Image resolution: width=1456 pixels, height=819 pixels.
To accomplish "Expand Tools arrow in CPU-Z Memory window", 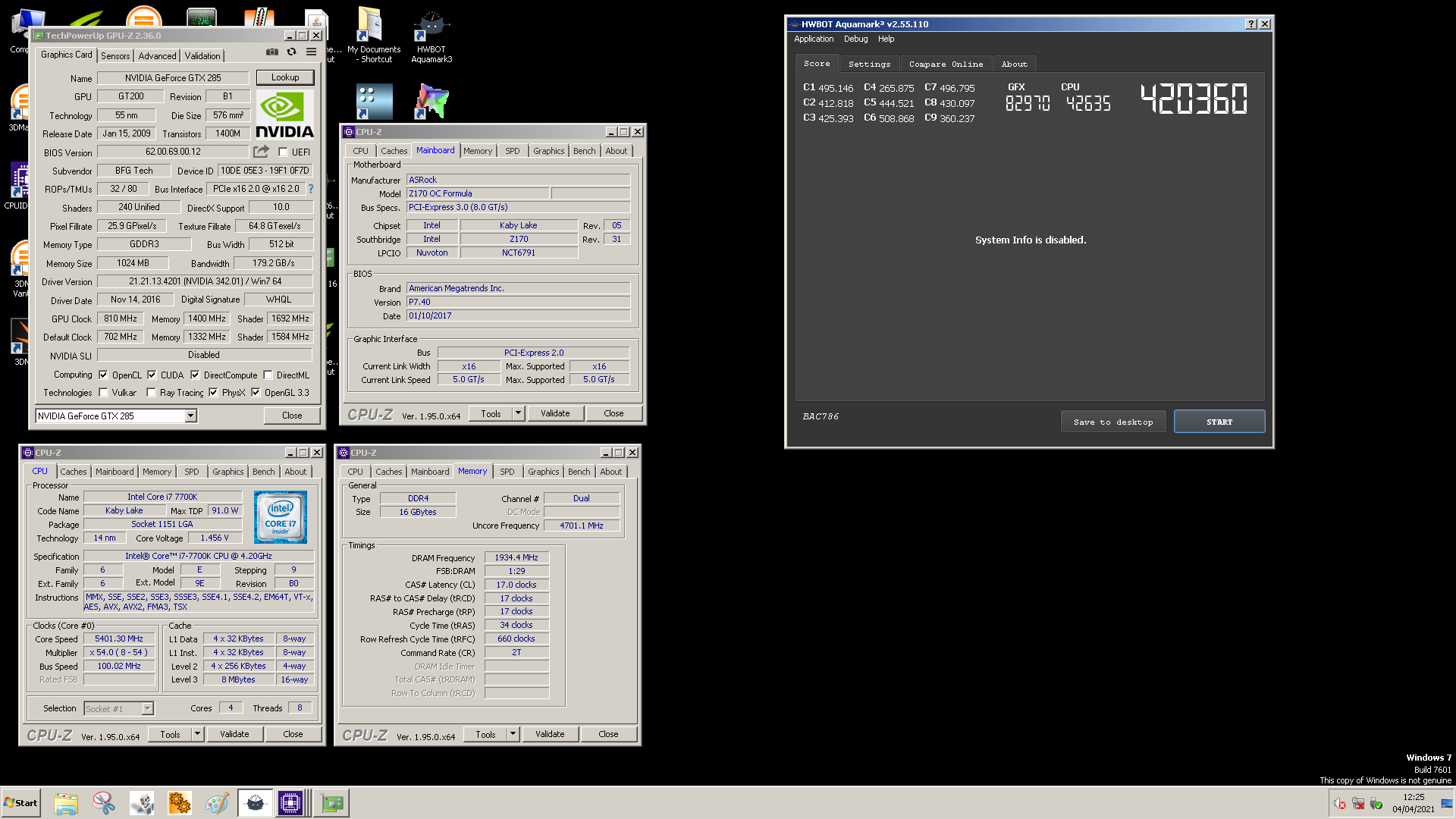I will 513,734.
